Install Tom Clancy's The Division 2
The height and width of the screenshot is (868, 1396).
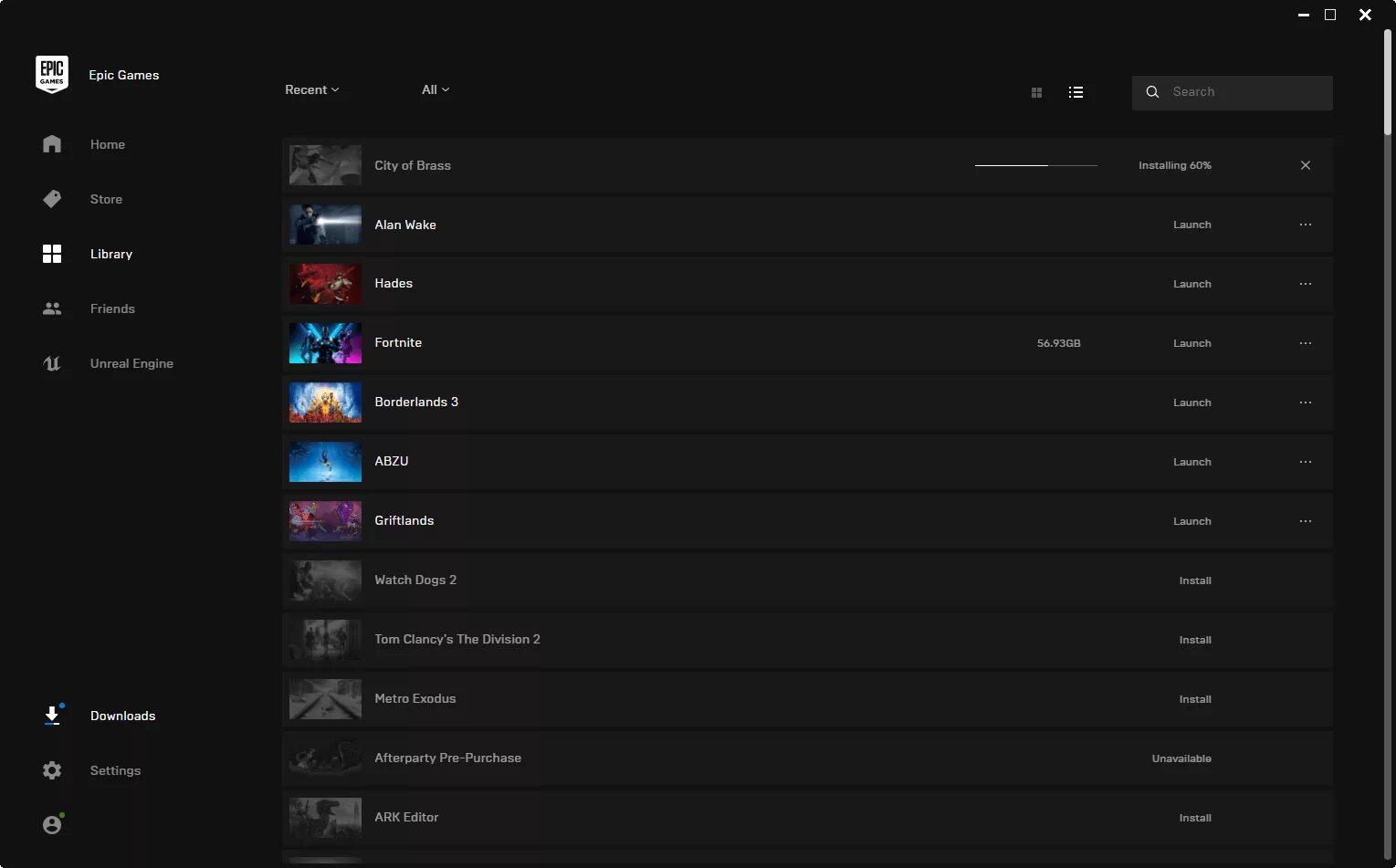1195,640
